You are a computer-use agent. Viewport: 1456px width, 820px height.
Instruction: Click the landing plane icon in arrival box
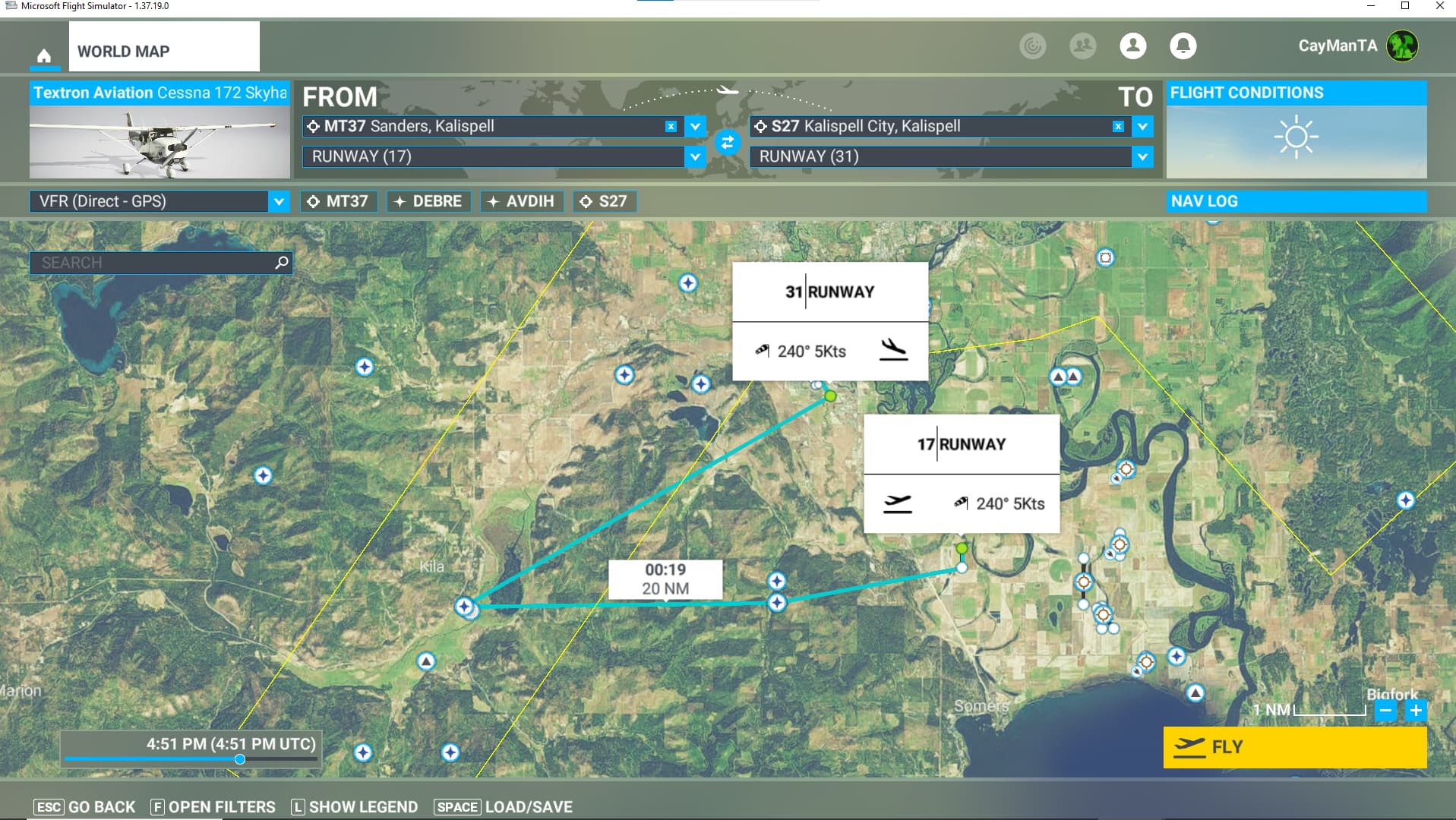tap(893, 350)
